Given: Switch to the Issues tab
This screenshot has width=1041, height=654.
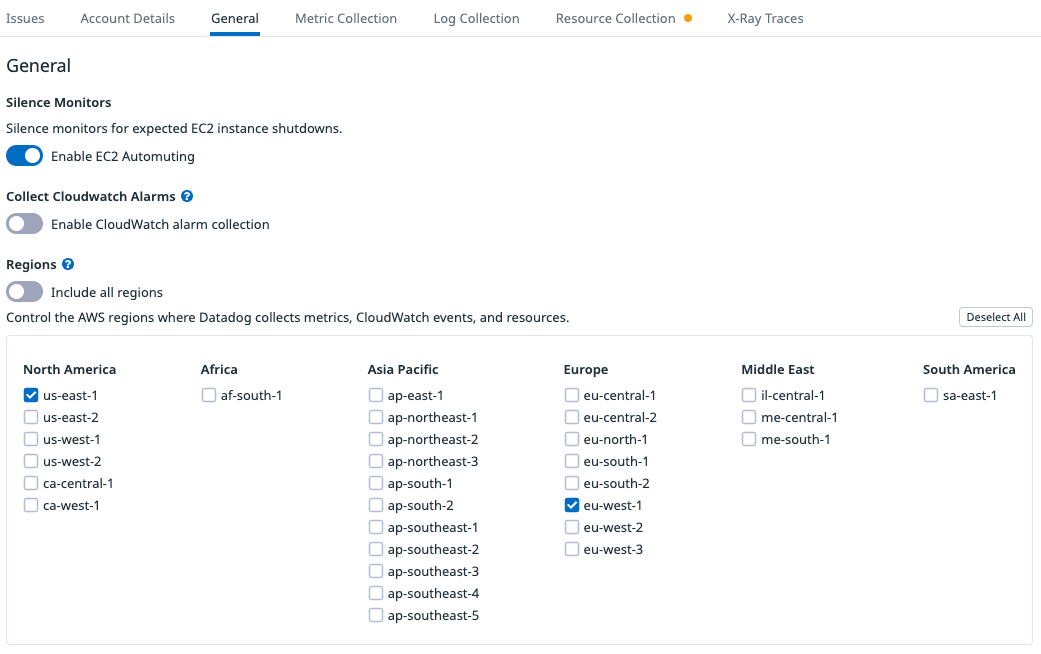Looking at the screenshot, I should pyautogui.click(x=25, y=18).
